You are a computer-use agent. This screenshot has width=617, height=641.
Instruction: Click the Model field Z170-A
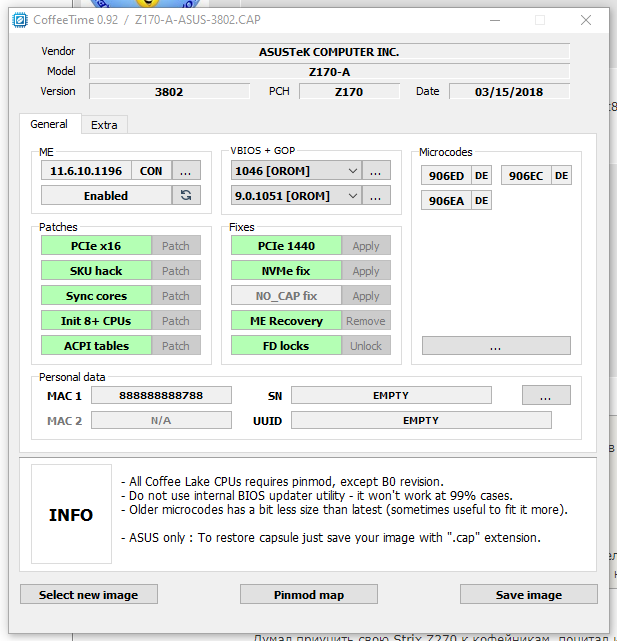tap(329, 72)
